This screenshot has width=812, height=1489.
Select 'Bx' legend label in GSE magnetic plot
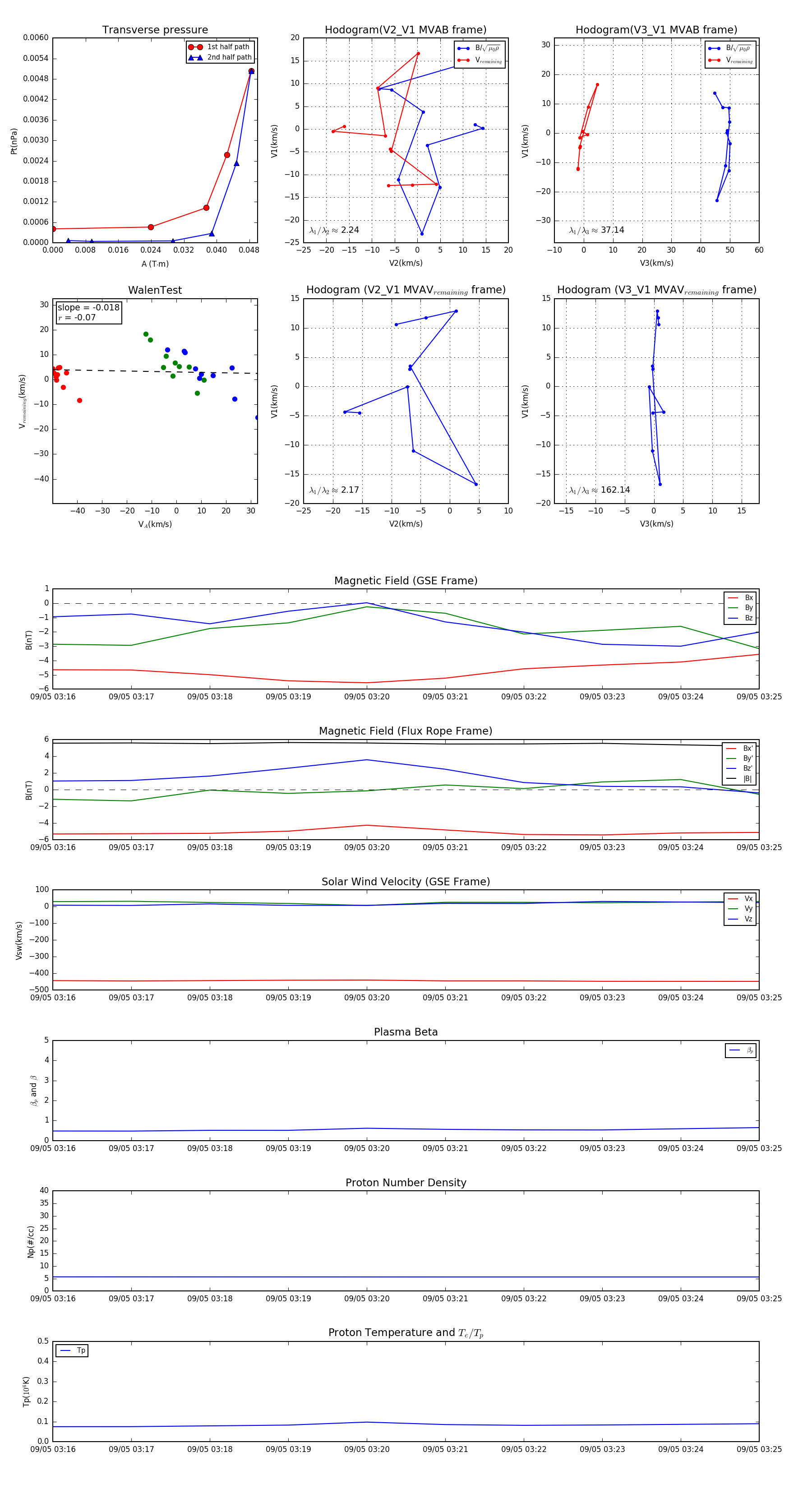[748, 598]
